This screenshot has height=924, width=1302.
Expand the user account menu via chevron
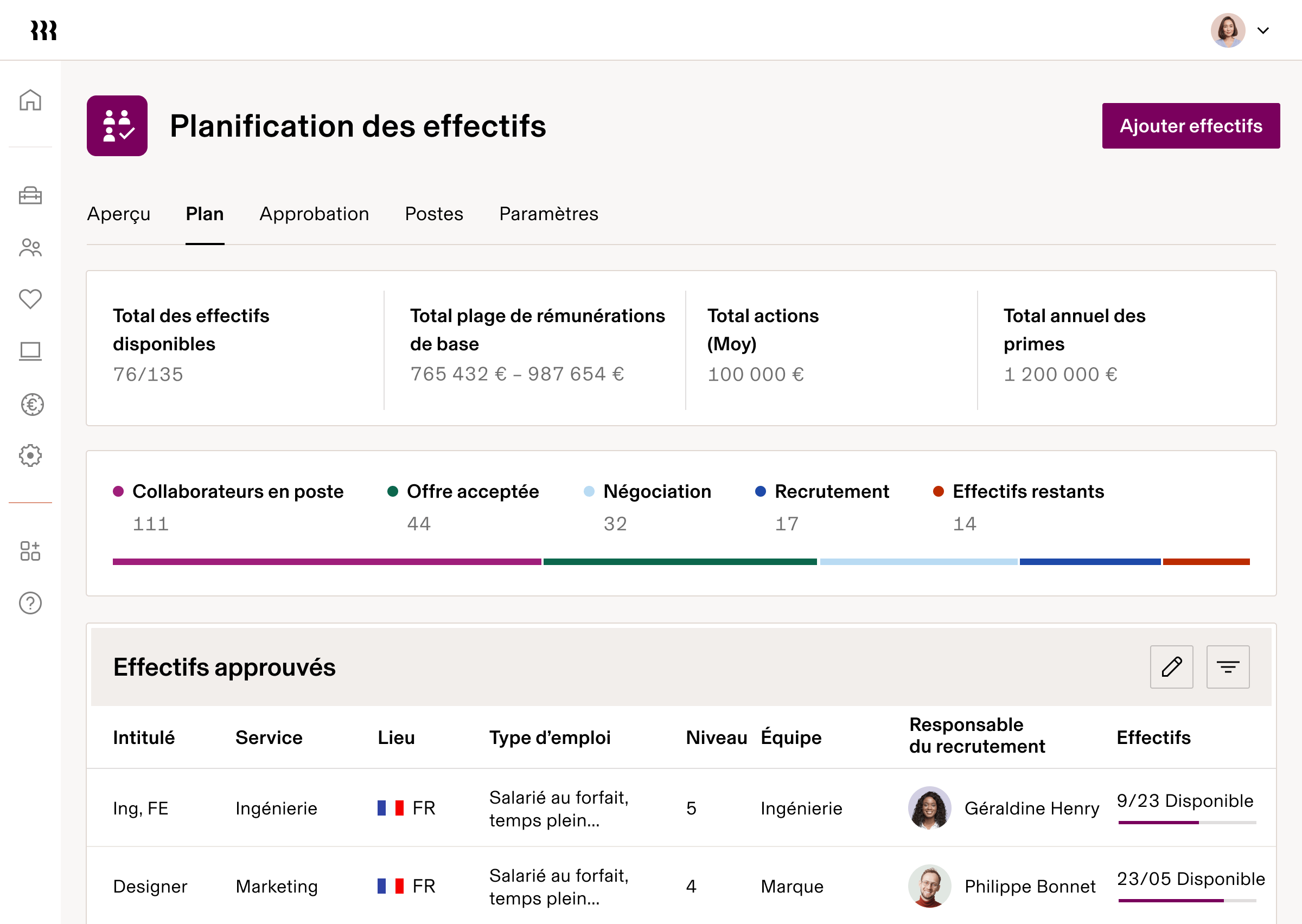click(1263, 30)
